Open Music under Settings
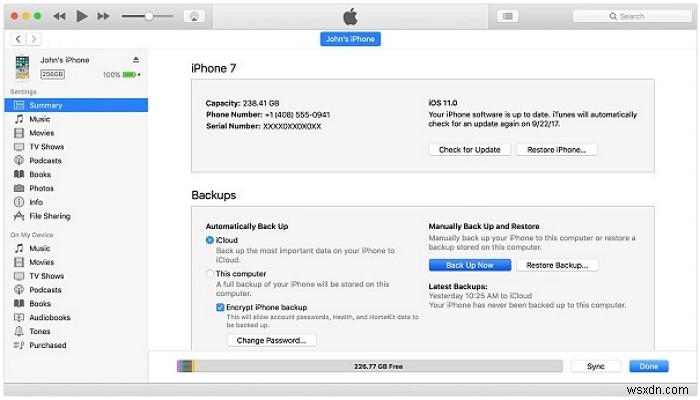This screenshot has height=400, width=700. (x=76, y=119)
